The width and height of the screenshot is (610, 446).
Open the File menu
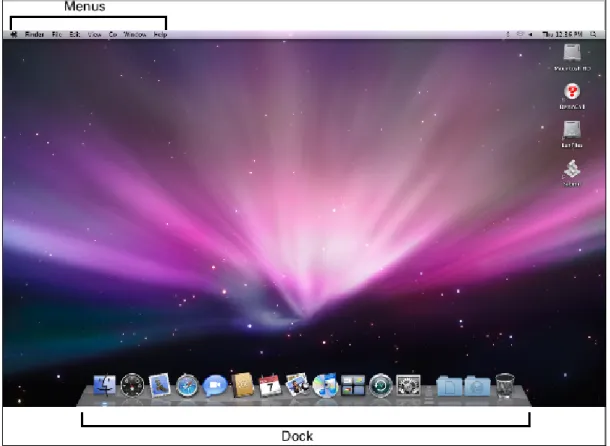pos(57,34)
